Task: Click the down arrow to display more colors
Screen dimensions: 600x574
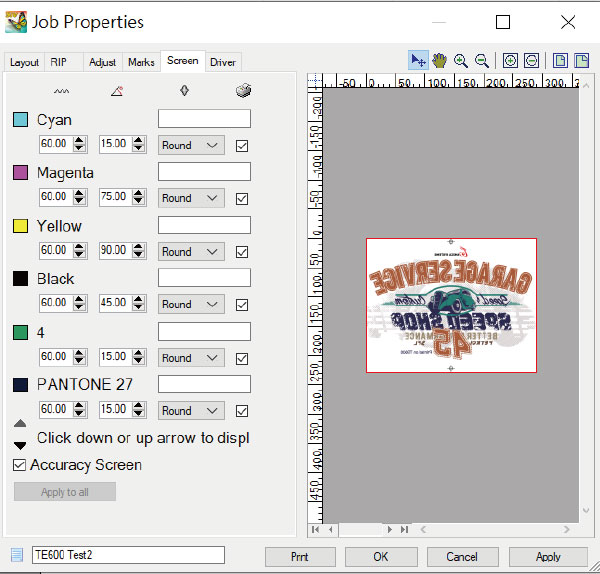Action: click(20, 445)
